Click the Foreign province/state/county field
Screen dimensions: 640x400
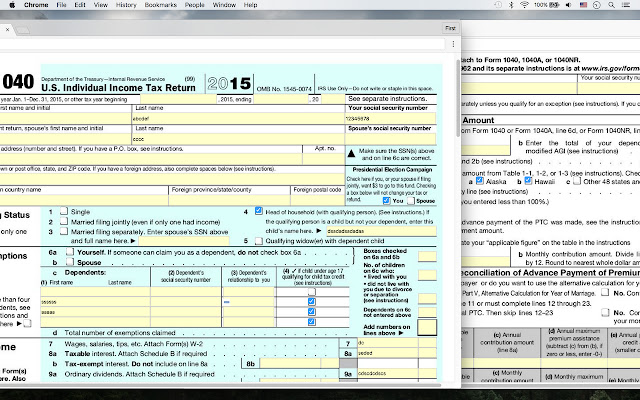229,200
